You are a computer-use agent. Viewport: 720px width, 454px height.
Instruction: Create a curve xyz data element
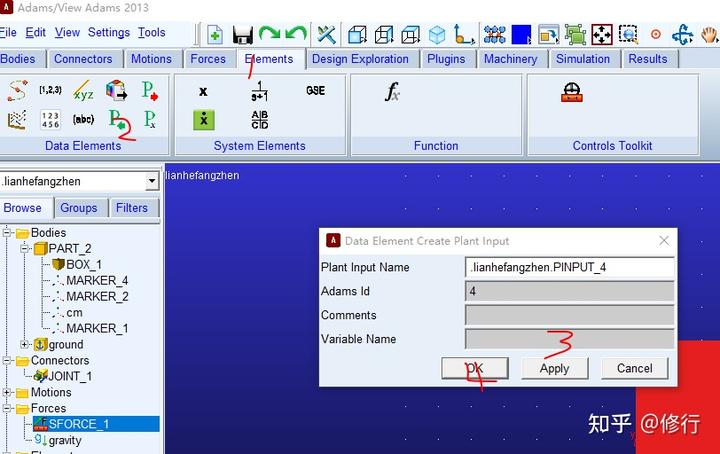click(x=84, y=90)
